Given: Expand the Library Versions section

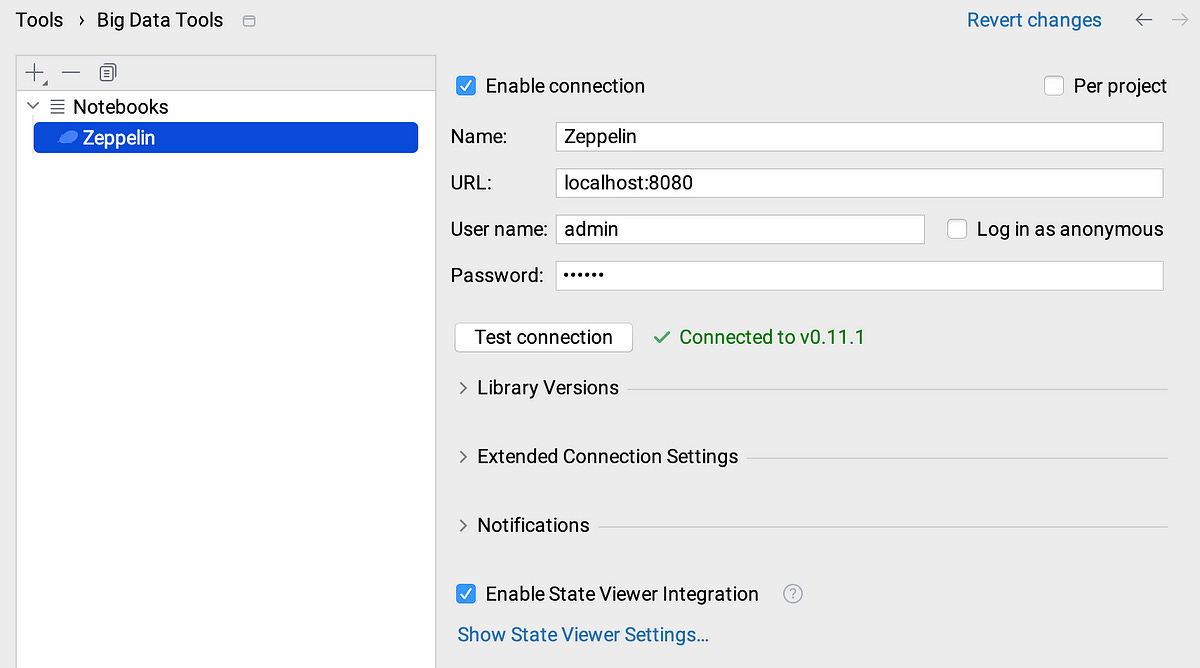Looking at the screenshot, I should point(463,388).
